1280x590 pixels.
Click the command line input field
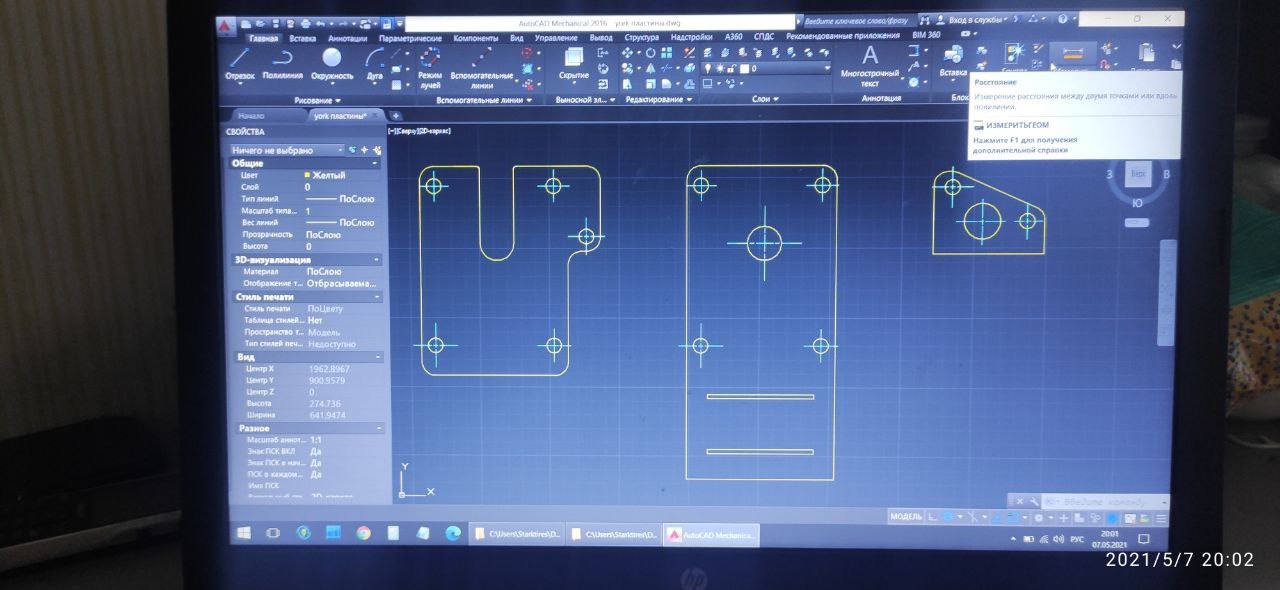coord(1105,501)
